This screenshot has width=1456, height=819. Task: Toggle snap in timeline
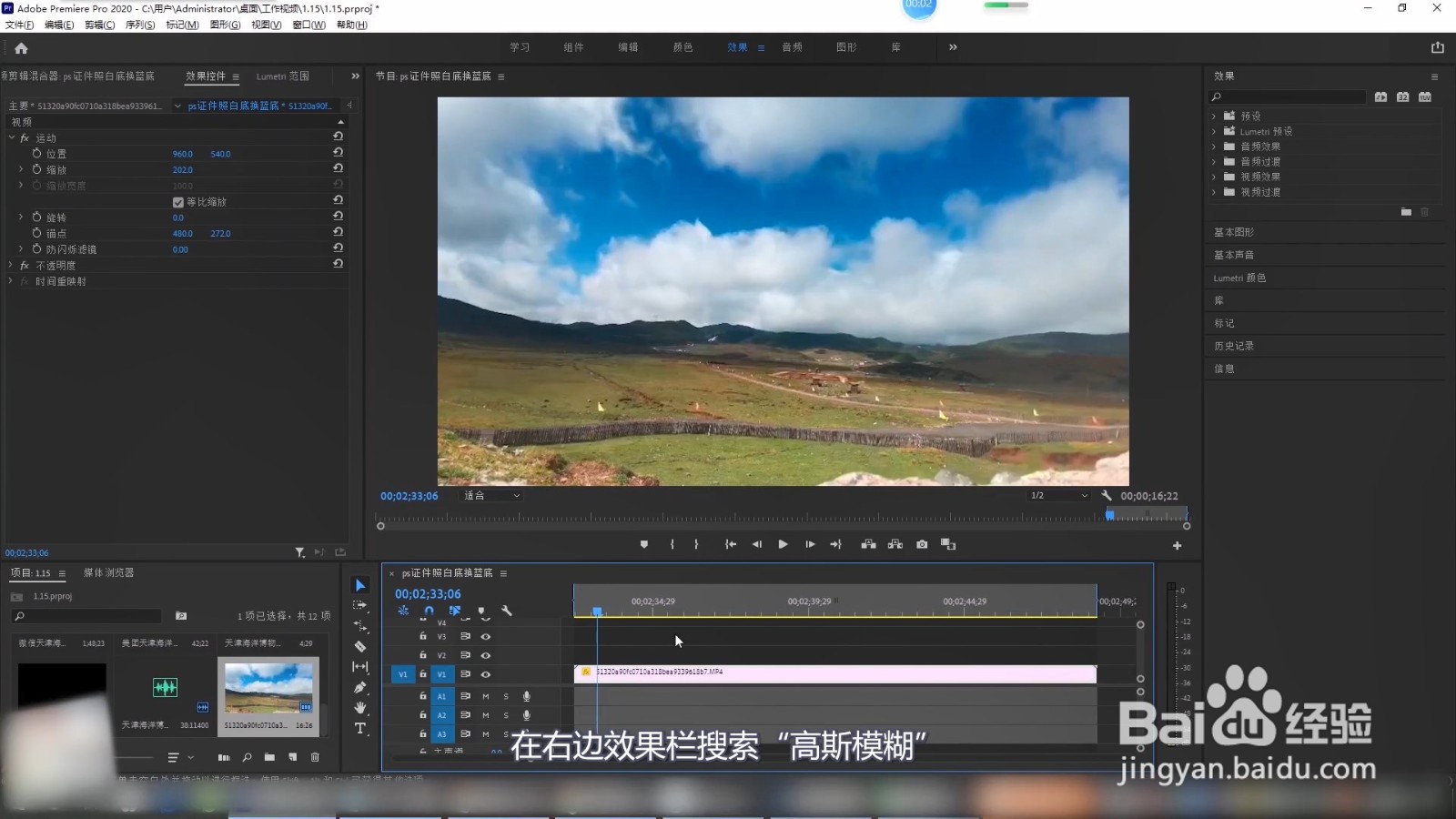429,611
